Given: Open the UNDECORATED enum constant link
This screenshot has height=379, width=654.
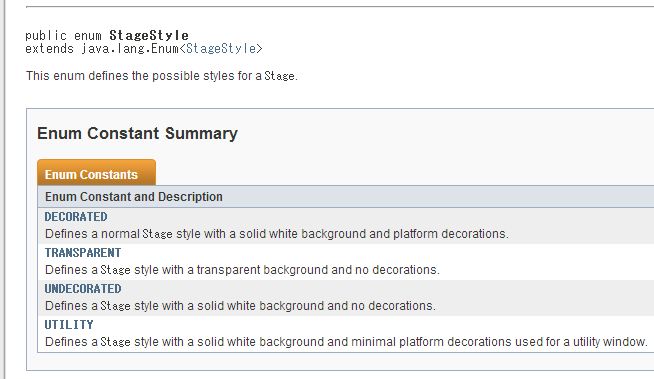Looking at the screenshot, I should [x=83, y=289].
